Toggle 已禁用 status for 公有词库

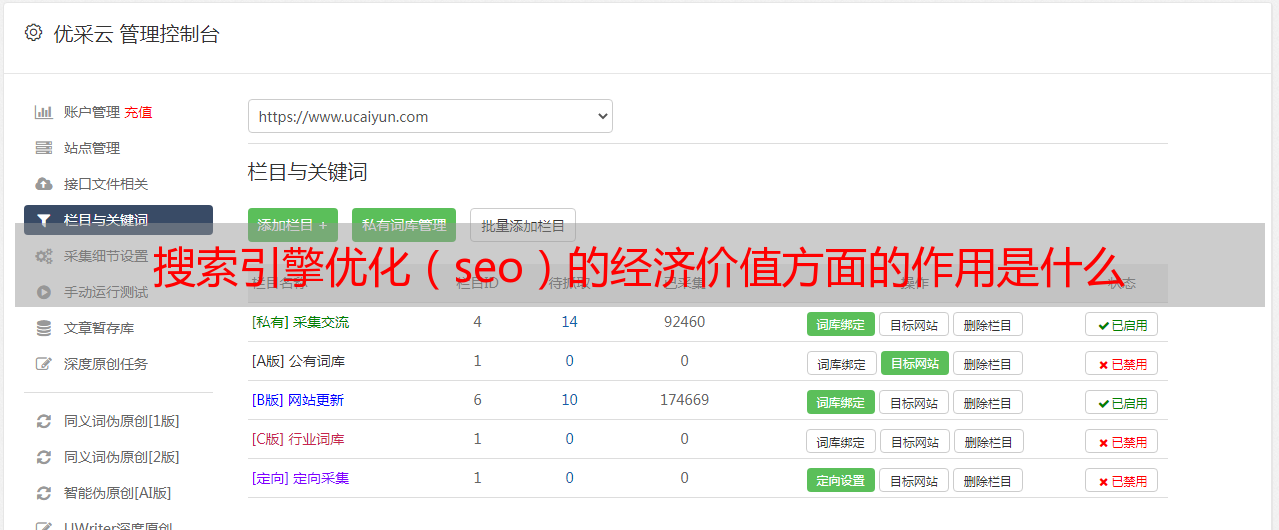click(x=1122, y=363)
